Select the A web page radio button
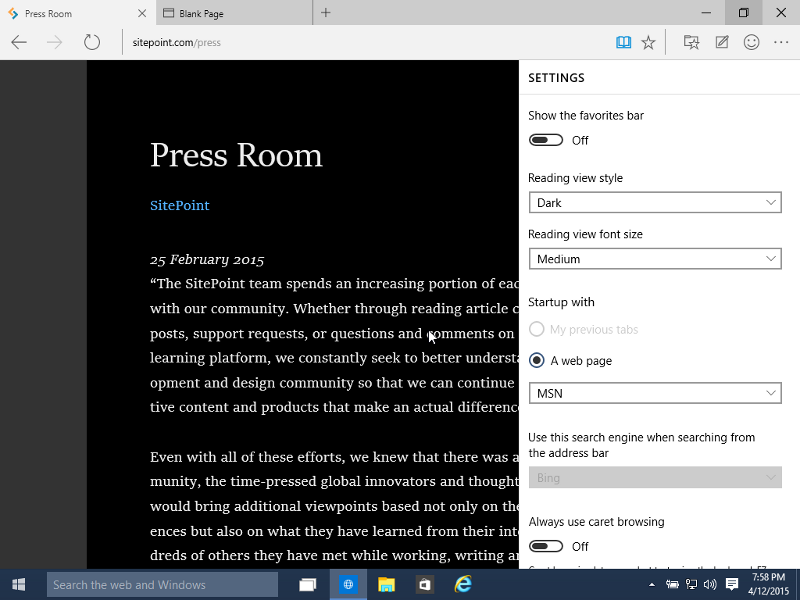The width and height of the screenshot is (800, 600). tap(537, 360)
